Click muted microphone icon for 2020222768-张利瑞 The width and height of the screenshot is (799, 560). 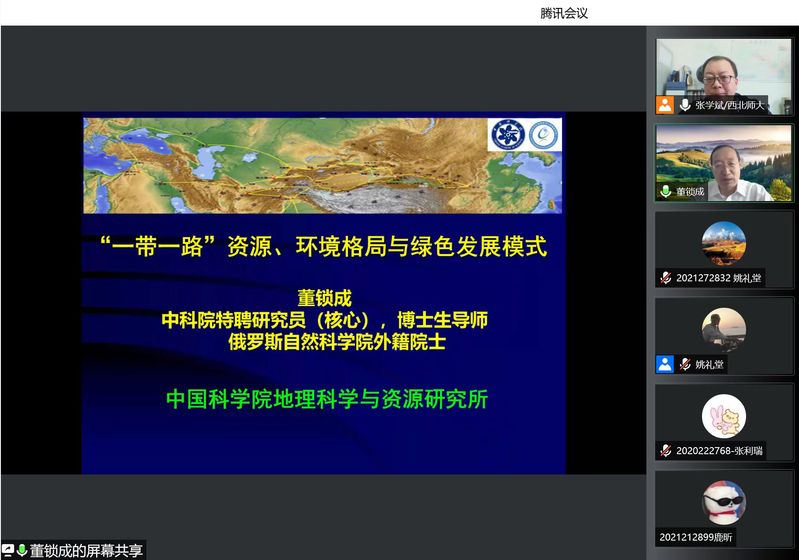click(665, 450)
